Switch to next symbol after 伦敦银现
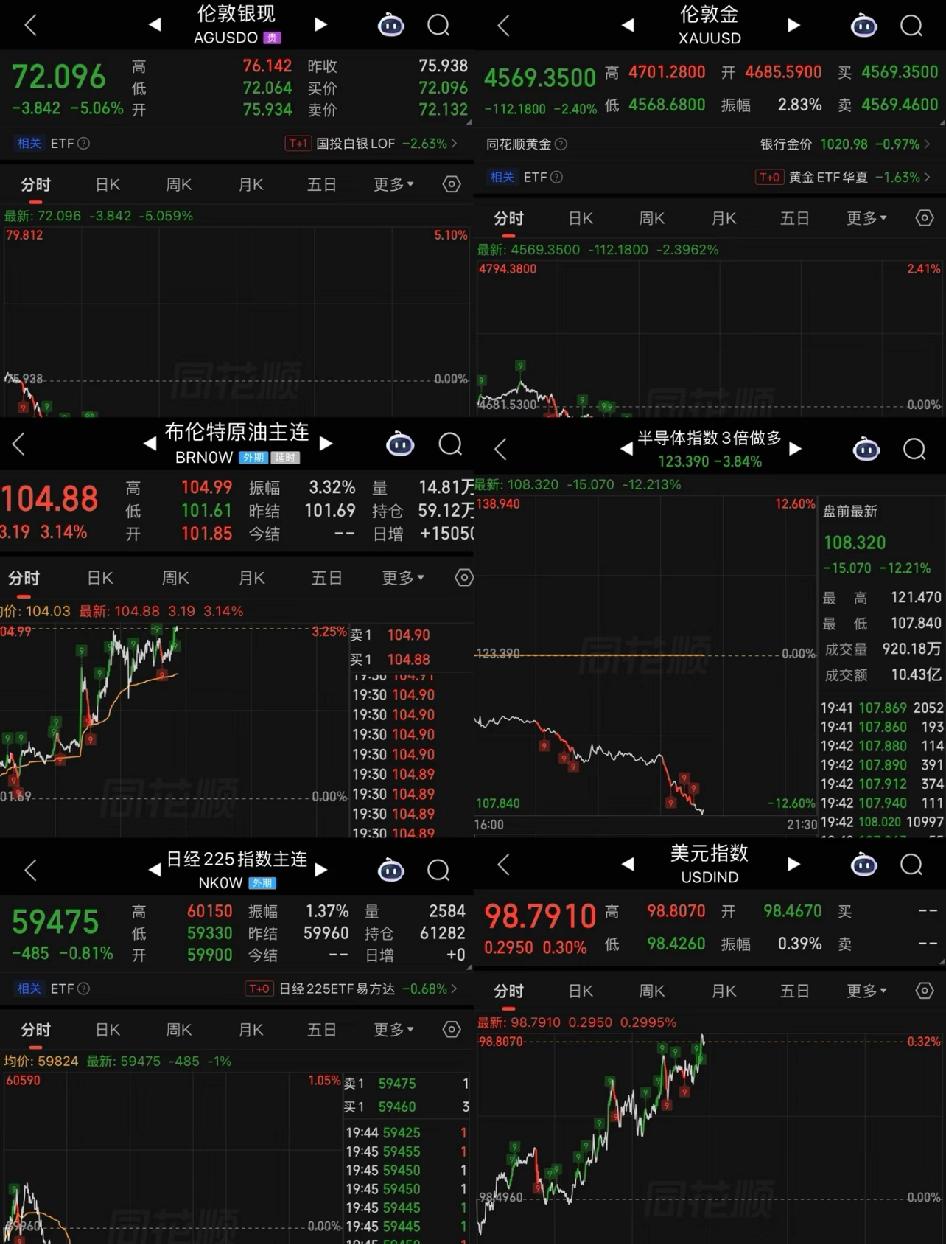The image size is (946, 1244). (320, 25)
